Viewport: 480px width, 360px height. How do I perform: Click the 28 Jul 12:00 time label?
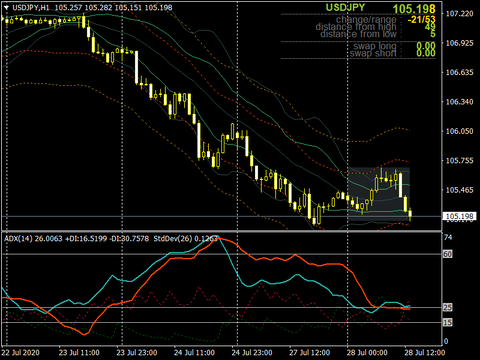coord(425,353)
